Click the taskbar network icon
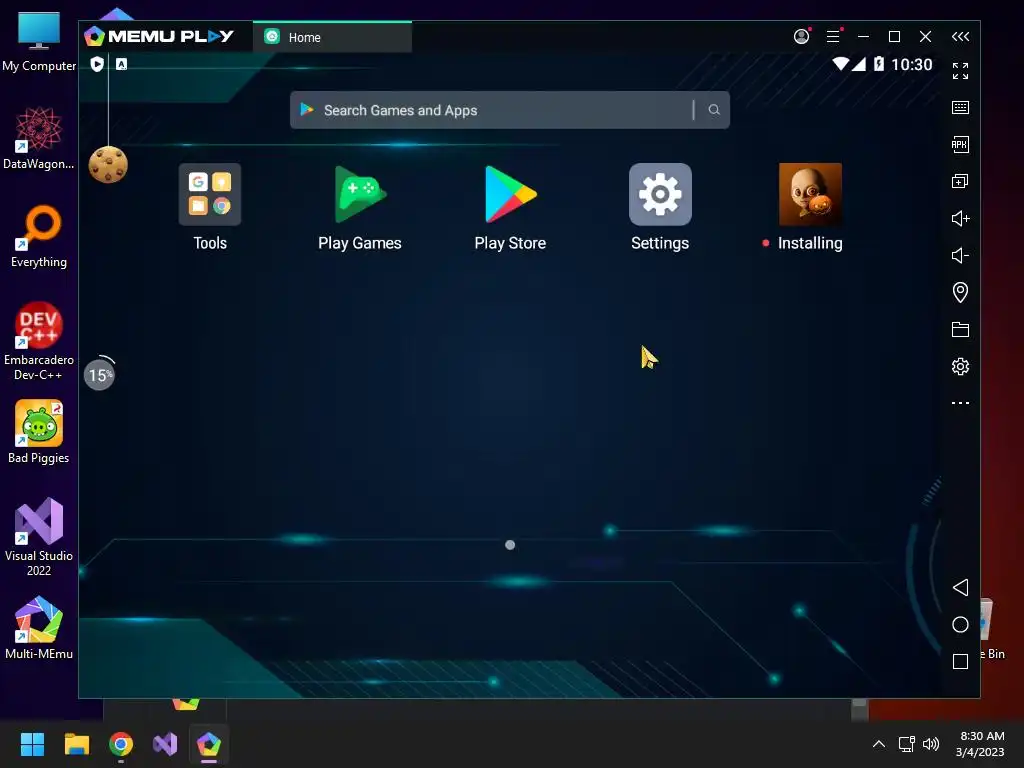 [906, 744]
